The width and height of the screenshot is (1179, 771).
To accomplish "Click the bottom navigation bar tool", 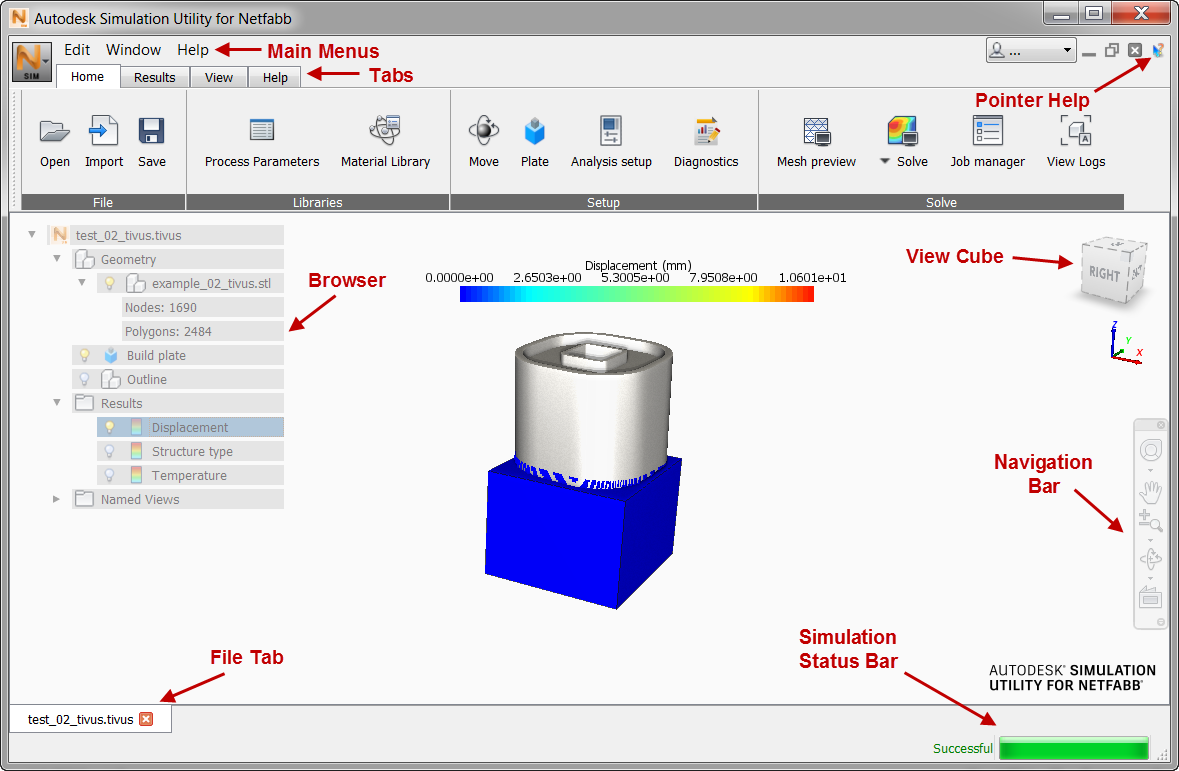I will pos(1150,597).
